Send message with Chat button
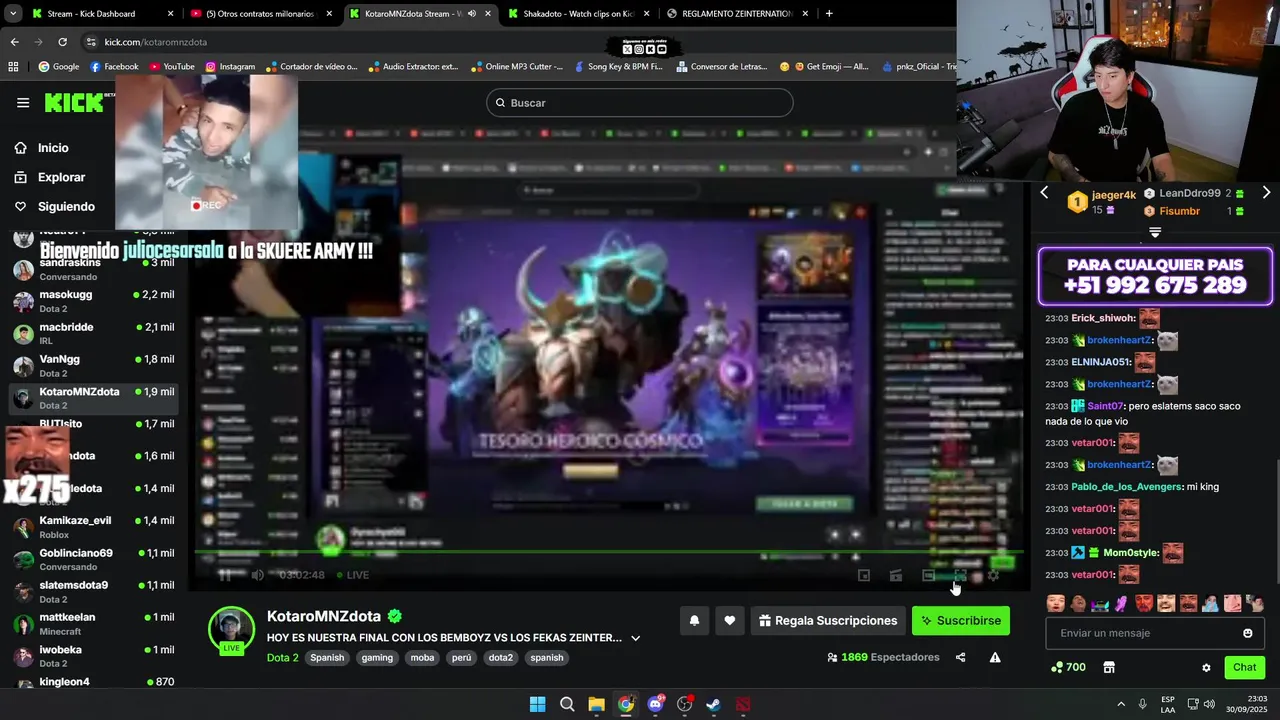The image size is (1280, 720). 1244,667
